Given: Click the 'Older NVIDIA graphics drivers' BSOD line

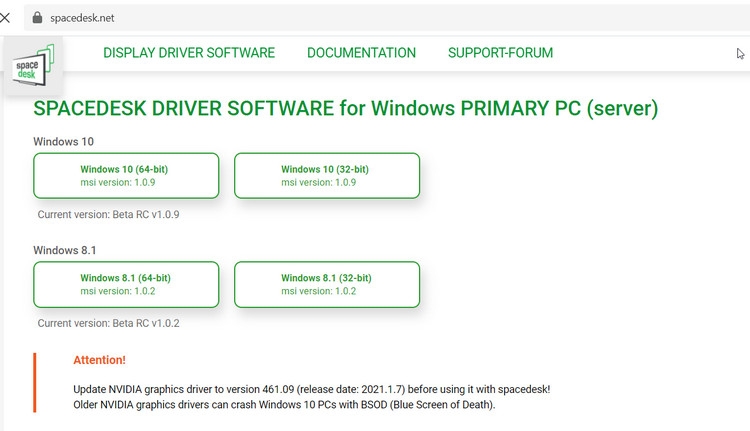Looking at the screenshot, I should [284, 405].
